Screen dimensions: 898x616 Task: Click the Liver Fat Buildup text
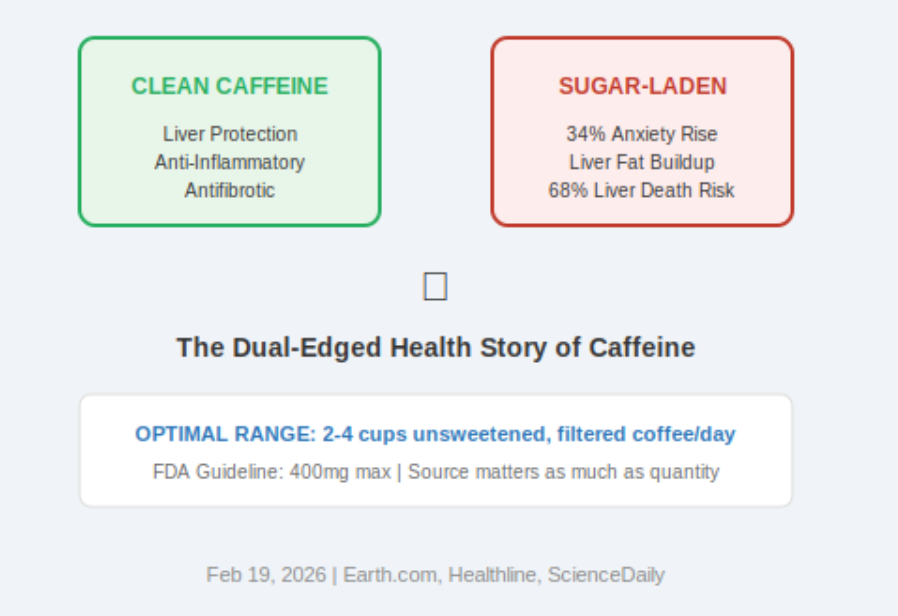[x=642, y=162]
